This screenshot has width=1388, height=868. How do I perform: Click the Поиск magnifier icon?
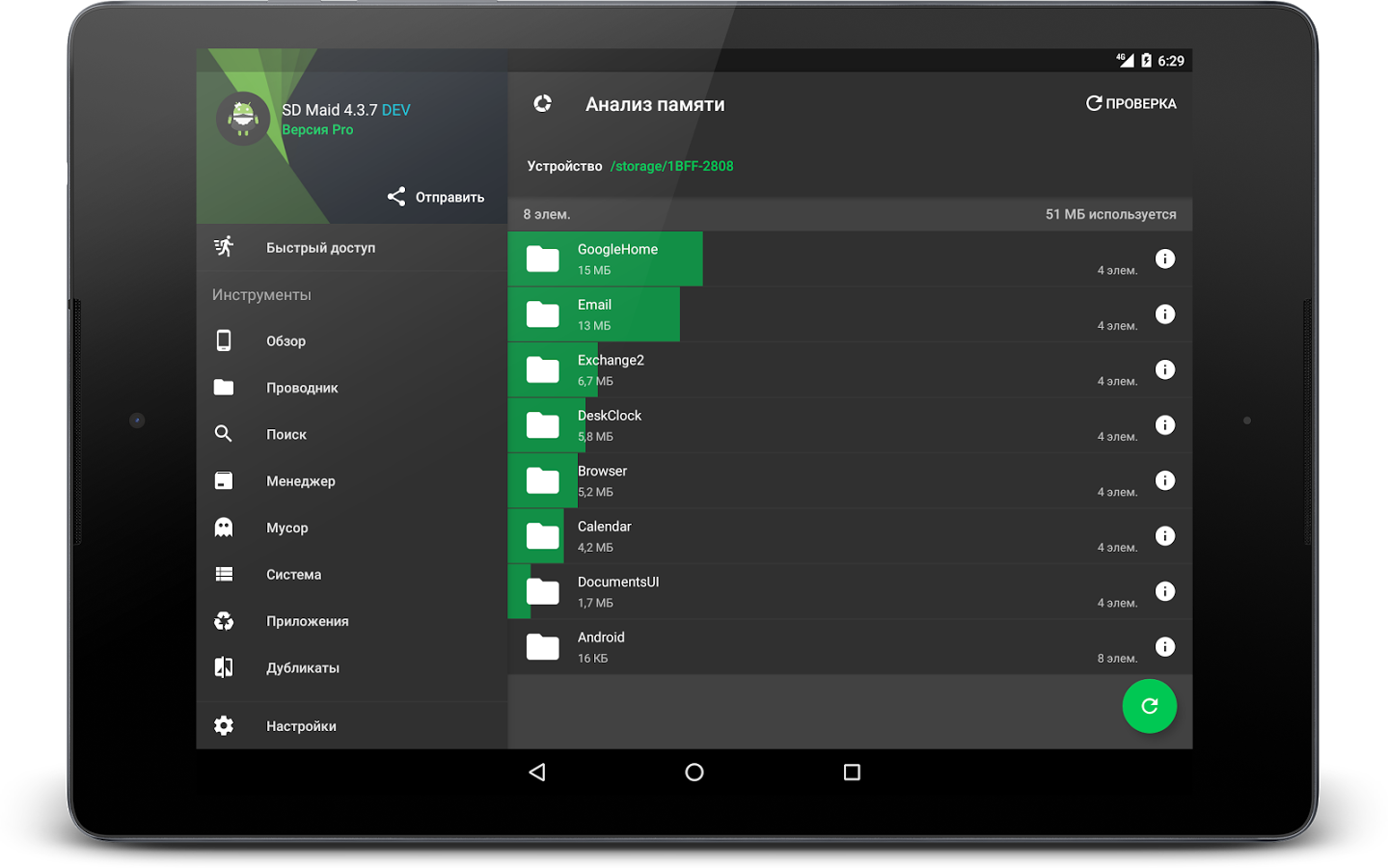[x=224, y=434]
